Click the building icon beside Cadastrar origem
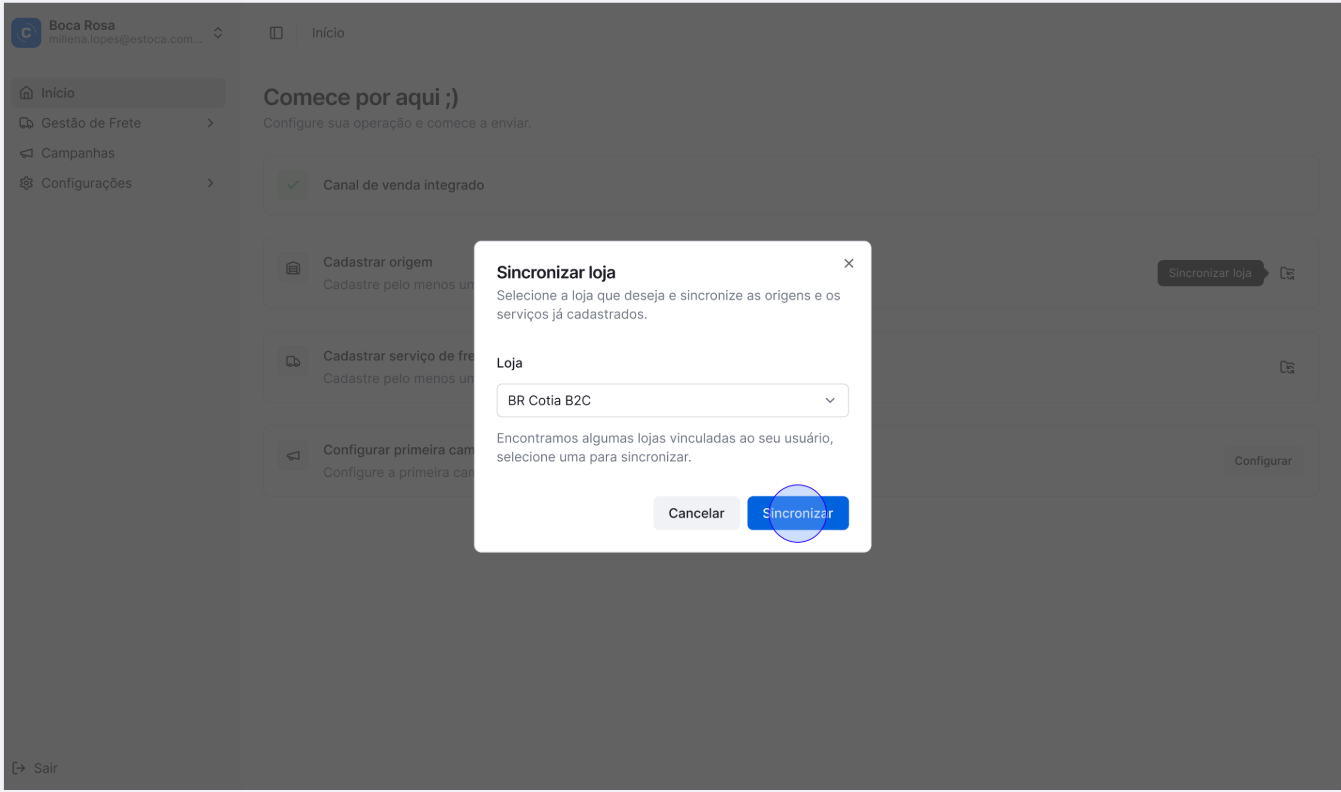This screenshot has width=1341, height=792. (x=293, y=268)
